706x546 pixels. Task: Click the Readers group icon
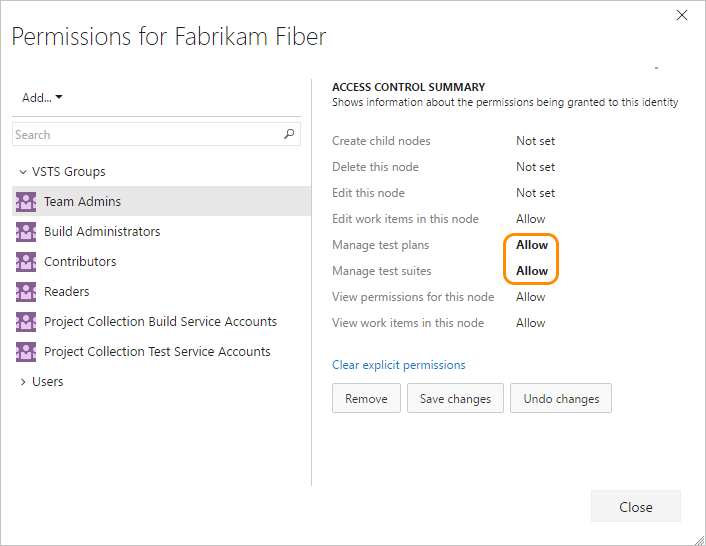pyautogui.click(x=26, y=292)
